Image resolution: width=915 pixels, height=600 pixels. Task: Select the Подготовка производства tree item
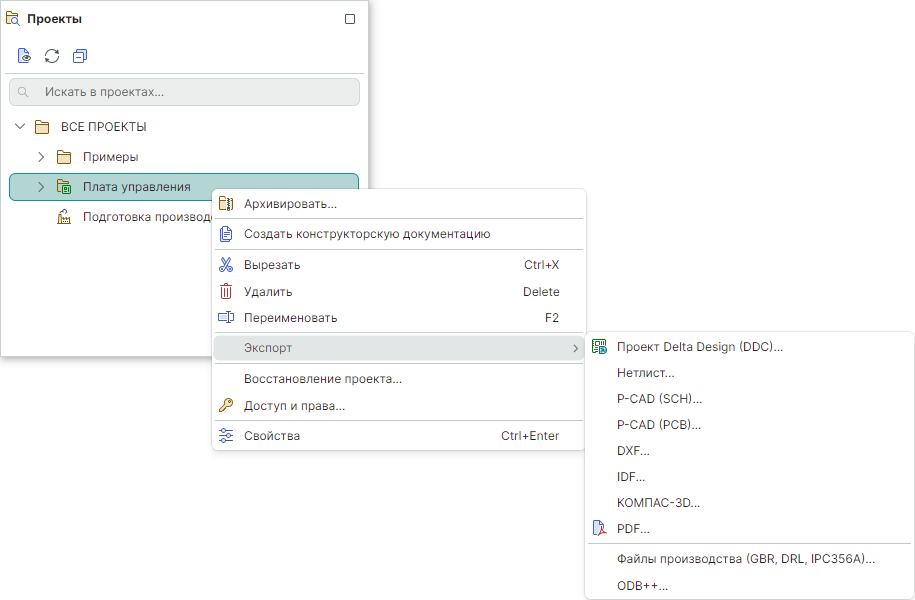coord(145,217)
